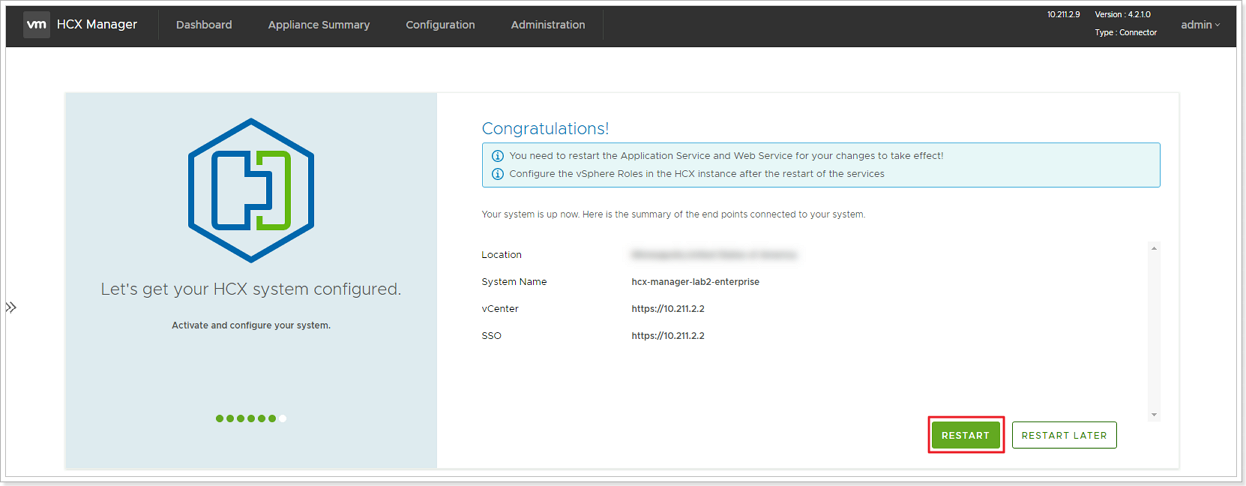Viewport: 1246px width, 486px height.
Task: Click the summary scrollbar down arrow
Action: coord(1154,414)
